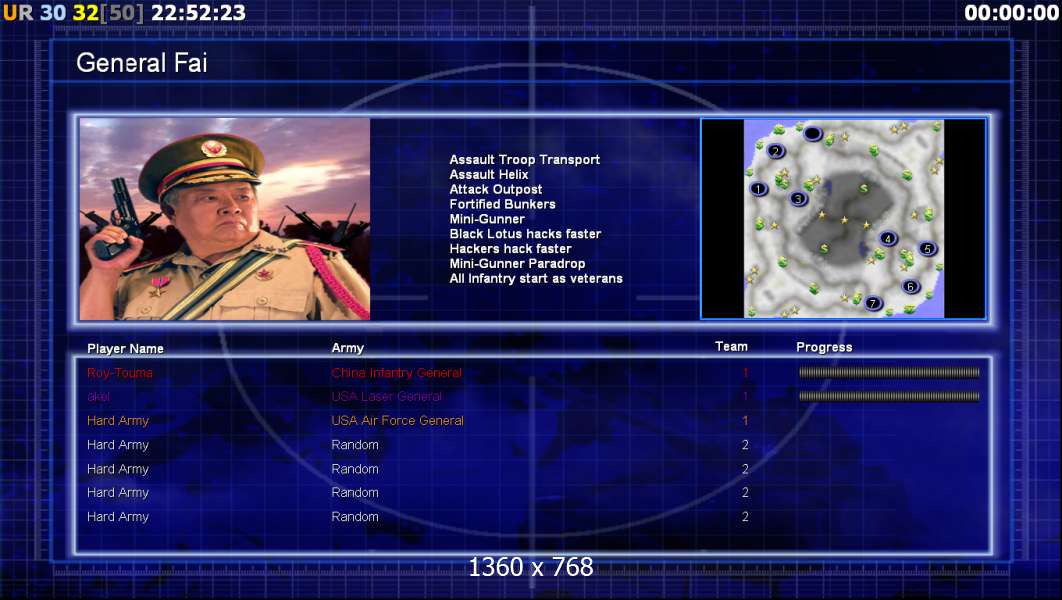The height and width of the screenshot is (600, 1062).
Task: Click team number in Roy-Touma's row
Action: [745, 372]
